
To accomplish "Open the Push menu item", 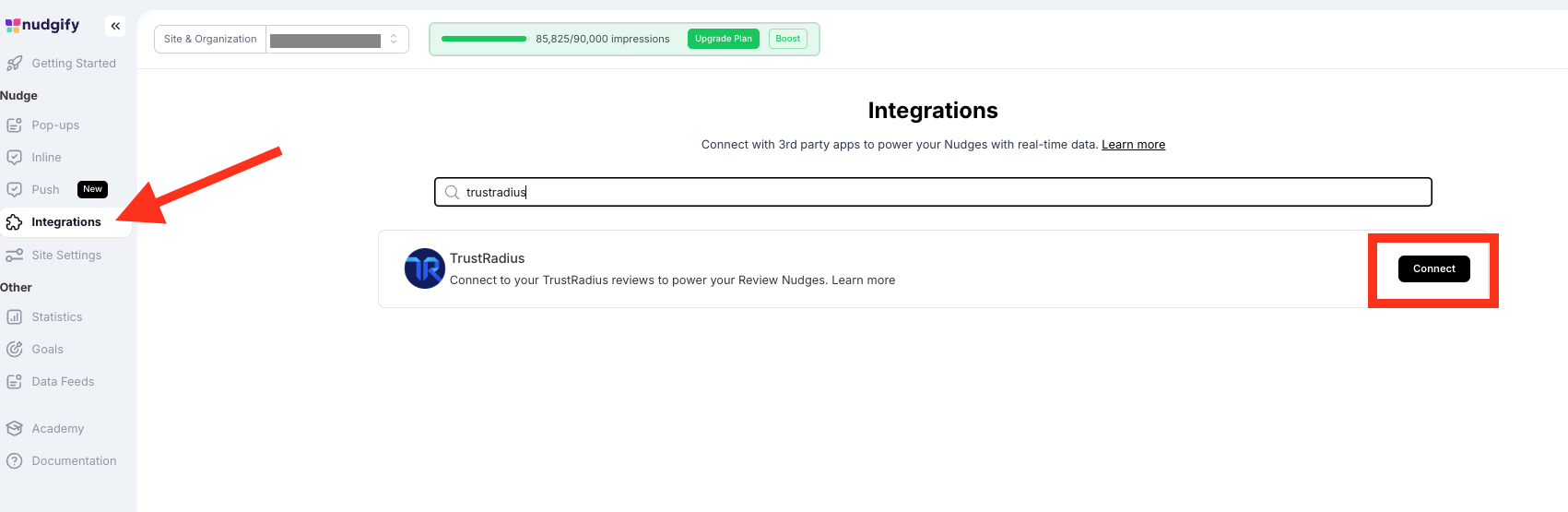I will (45, 190).
